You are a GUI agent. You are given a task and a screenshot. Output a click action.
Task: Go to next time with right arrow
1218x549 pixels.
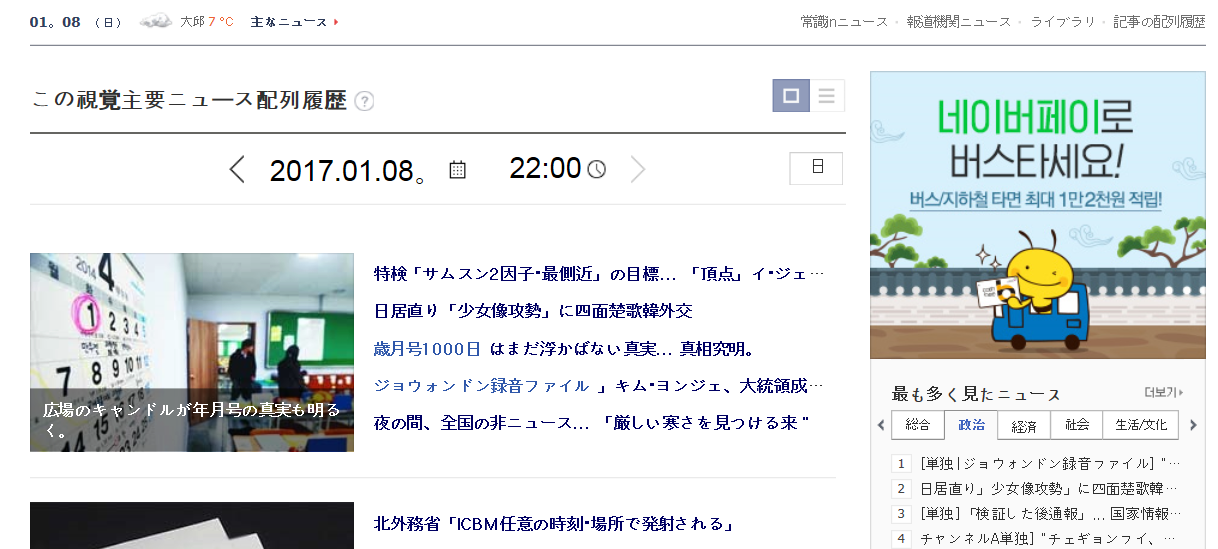(x=637, y=170)
